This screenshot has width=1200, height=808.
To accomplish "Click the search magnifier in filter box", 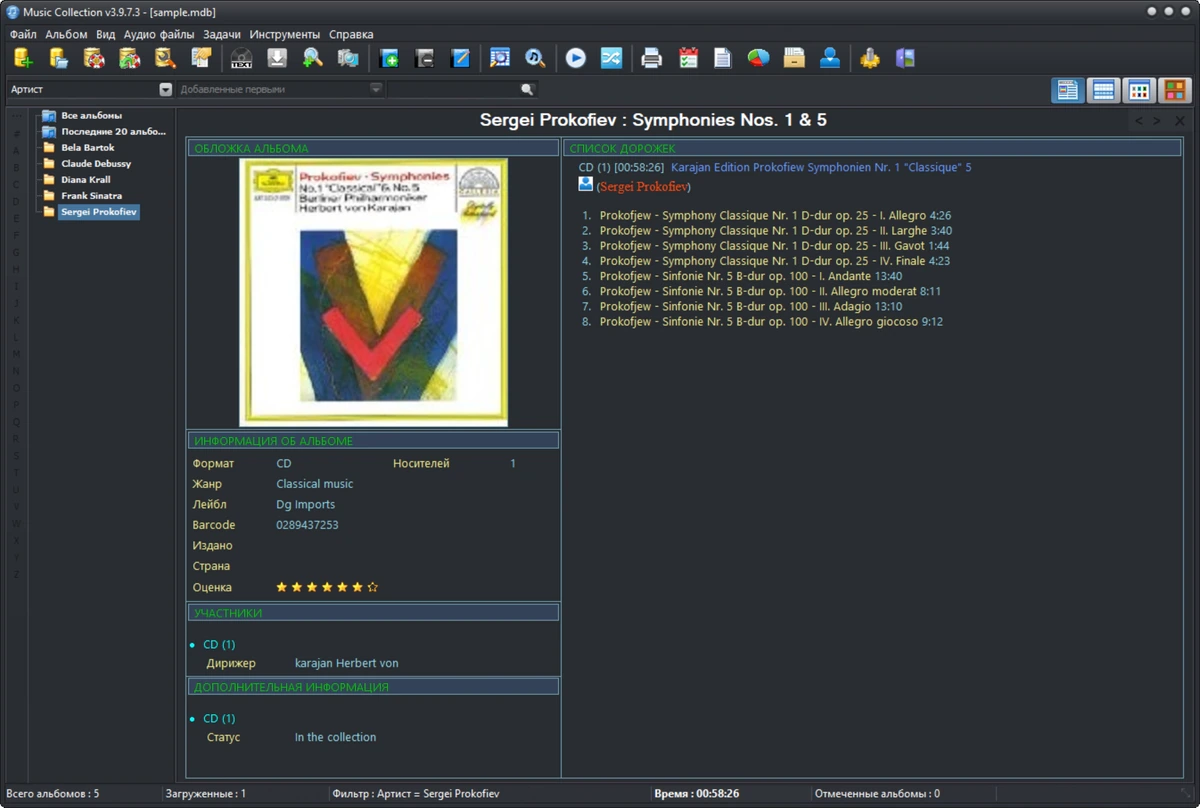I will click(x=528, y=89).
